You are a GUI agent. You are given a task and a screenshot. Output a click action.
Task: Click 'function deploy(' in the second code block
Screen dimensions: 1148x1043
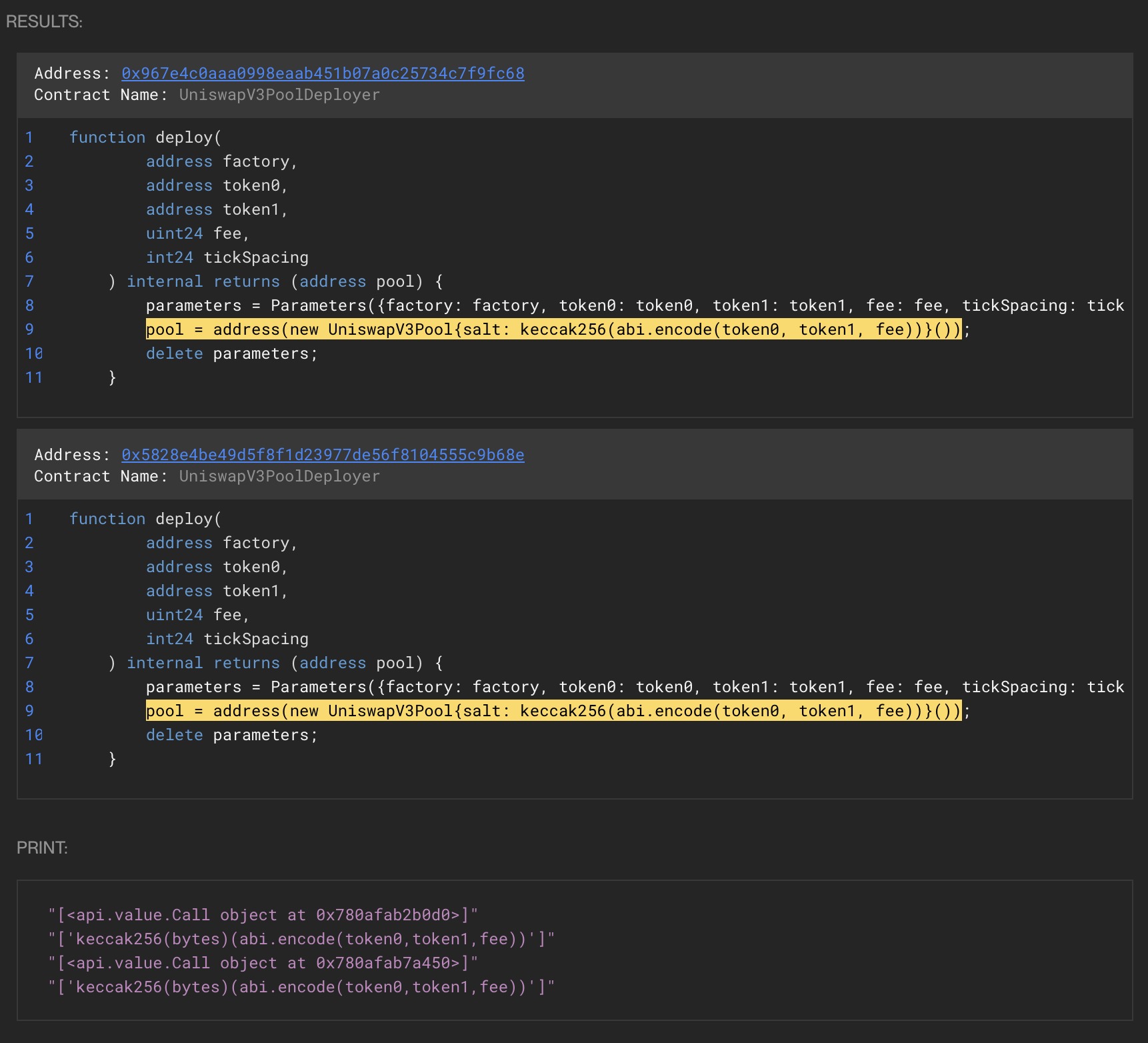[x=145, y=519]
